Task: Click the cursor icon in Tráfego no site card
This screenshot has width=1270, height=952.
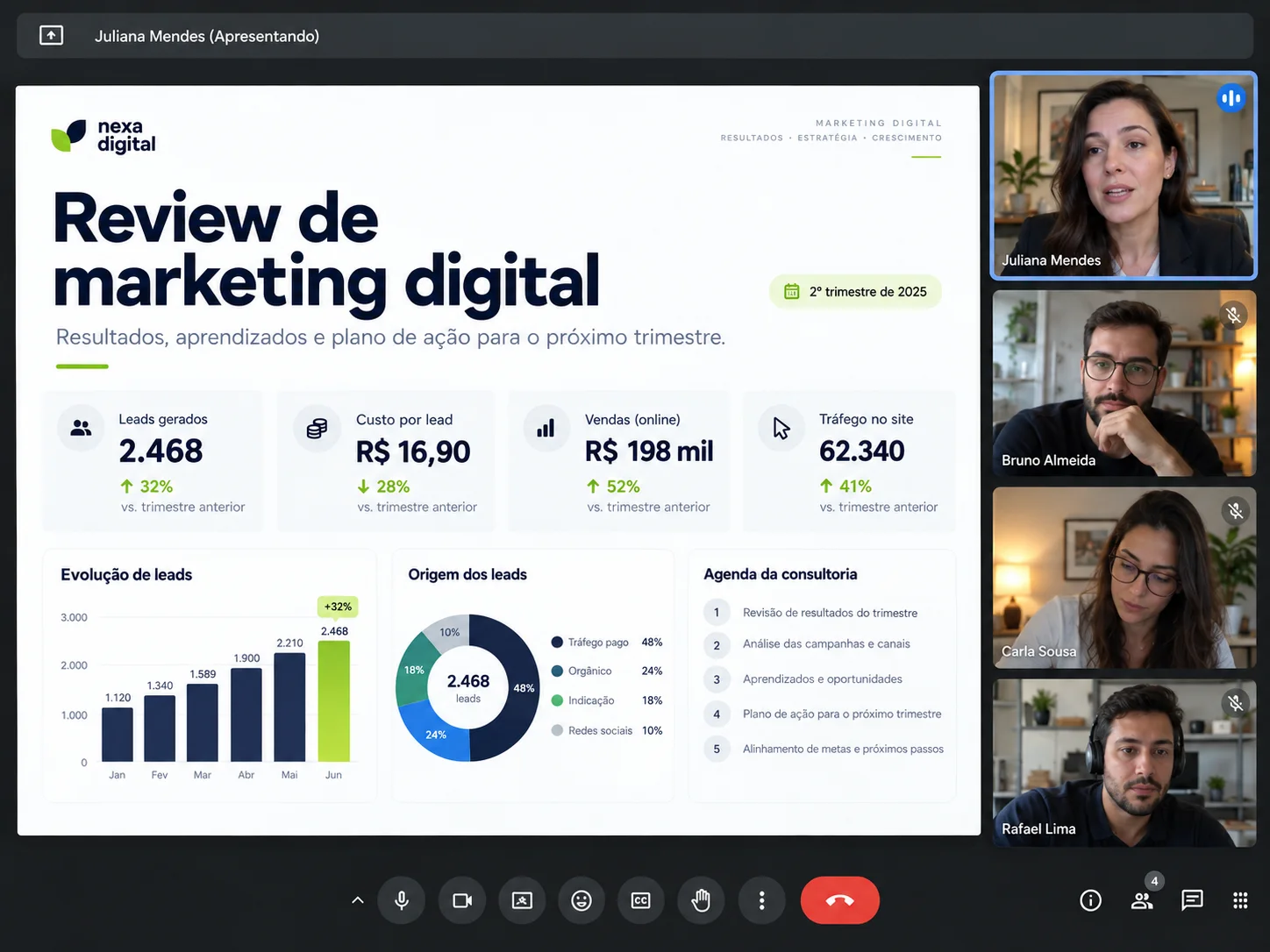Action: [x=781, y=428]
